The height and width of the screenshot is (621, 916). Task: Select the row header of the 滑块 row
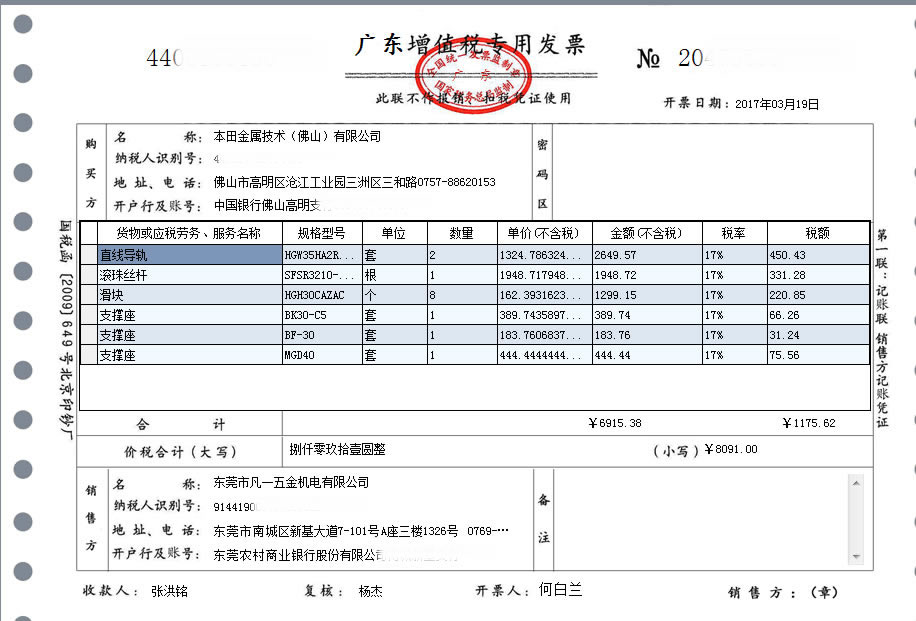[89, 294]
